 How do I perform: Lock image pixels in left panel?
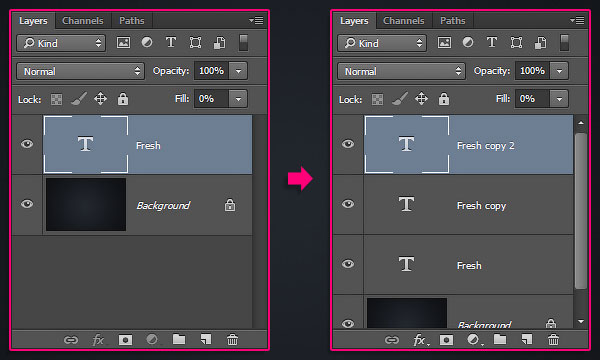pos(79,99)
